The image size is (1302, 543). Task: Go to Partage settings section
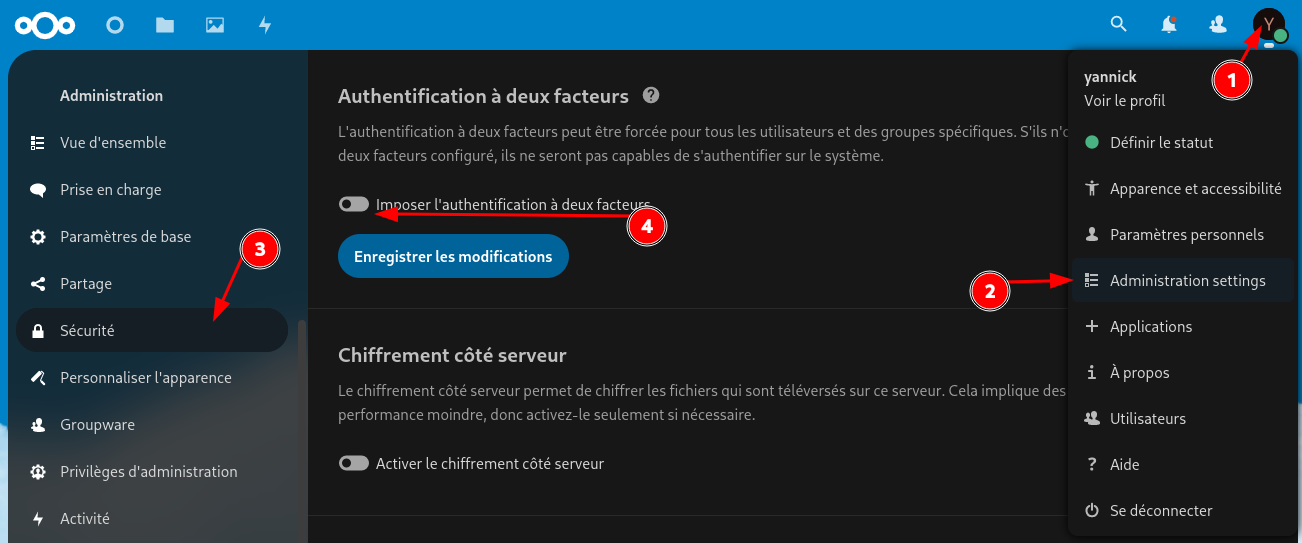point(86,284)
